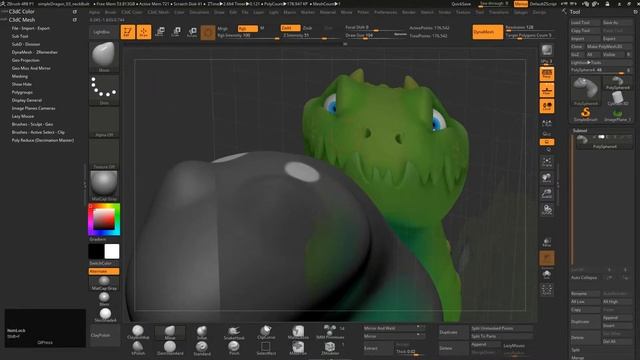The height and width of the screenshot is (360, 640).
Task: Open the Zplugin menu
Action: point(521,12)
